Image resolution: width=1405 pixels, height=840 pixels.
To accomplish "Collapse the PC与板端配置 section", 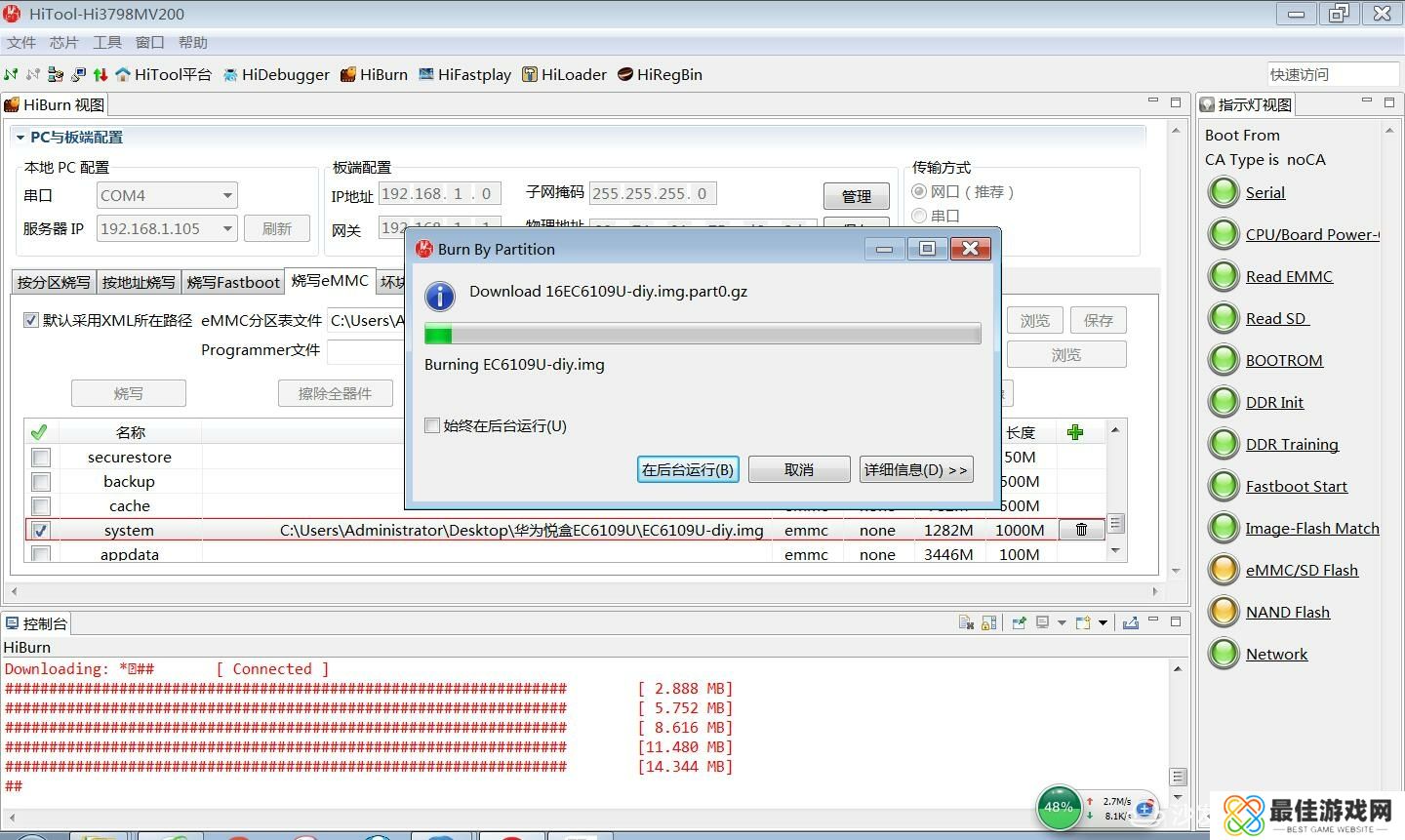I will 20,138.
